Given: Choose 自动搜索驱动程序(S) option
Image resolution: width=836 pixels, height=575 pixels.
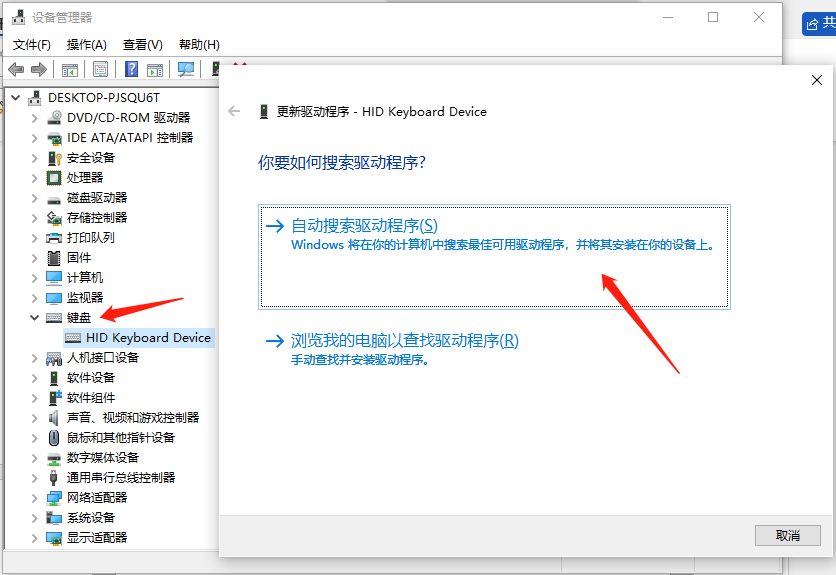Looking at the screenshot, I should (494, 257).
